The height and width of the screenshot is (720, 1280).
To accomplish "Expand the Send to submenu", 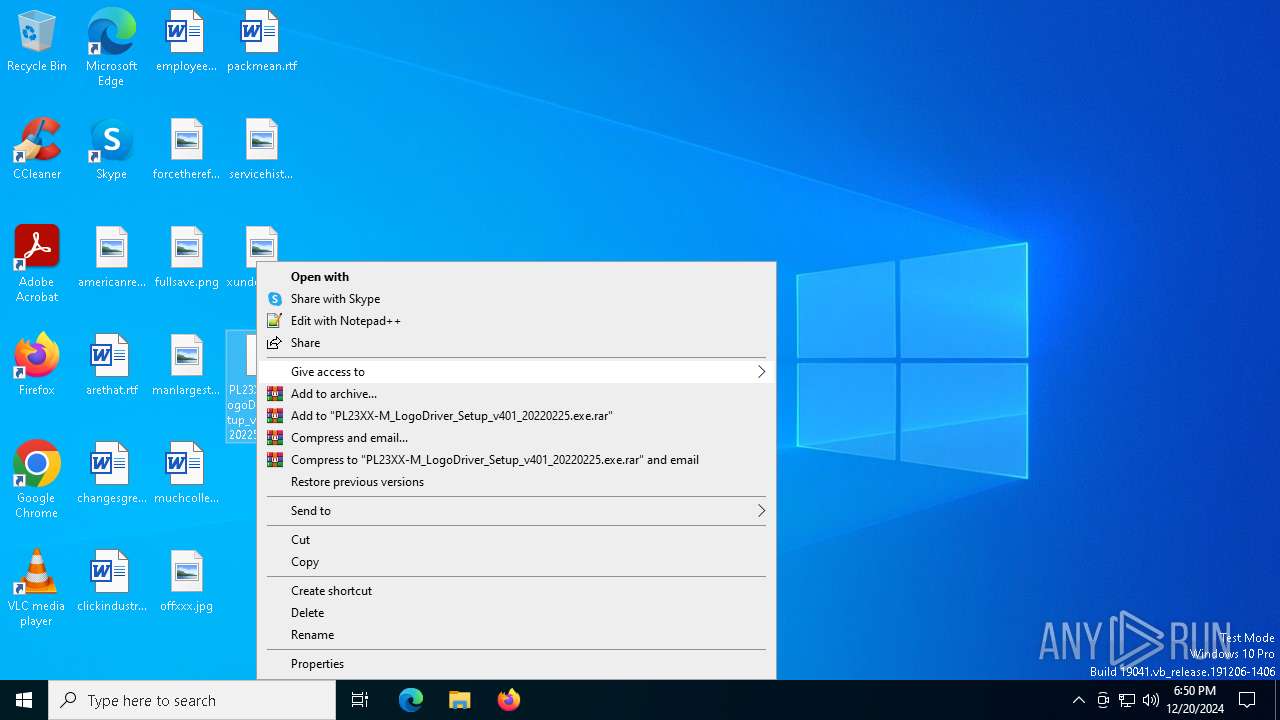I will click(x=517, y=511).
